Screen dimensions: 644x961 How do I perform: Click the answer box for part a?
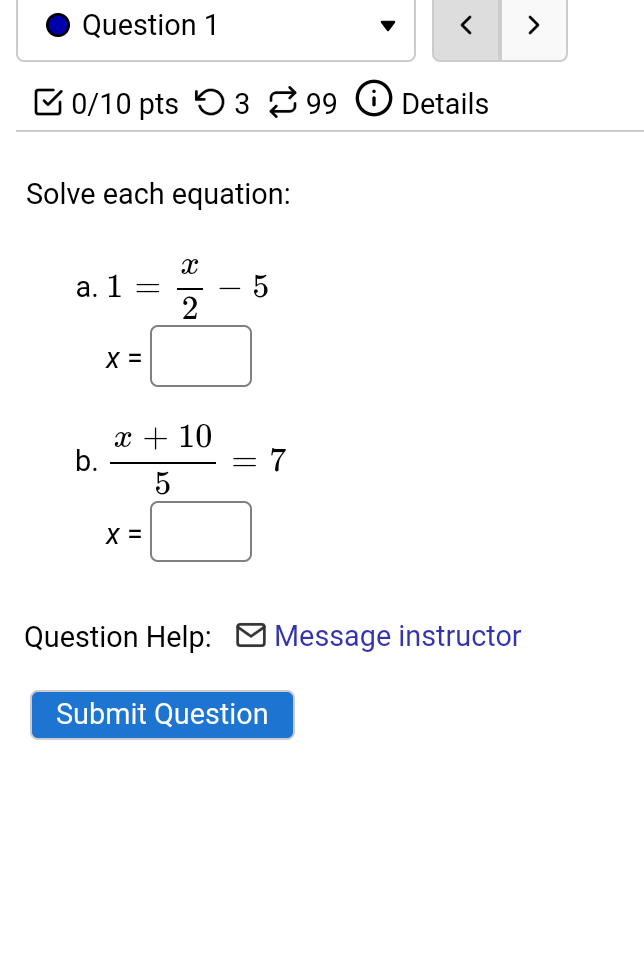pyautogui.click(x=200, y=356)
